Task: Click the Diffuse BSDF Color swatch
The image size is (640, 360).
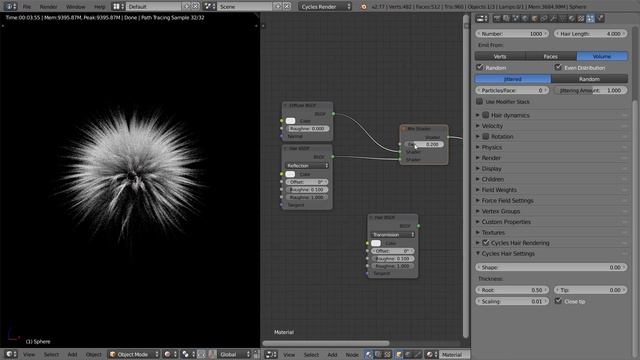Action: 290,121
